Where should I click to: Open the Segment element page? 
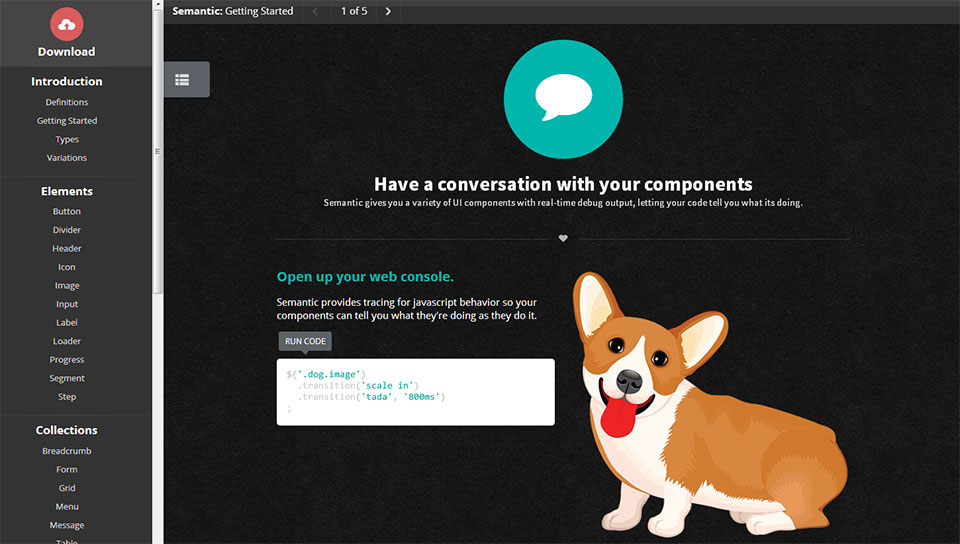pos(67,378)
